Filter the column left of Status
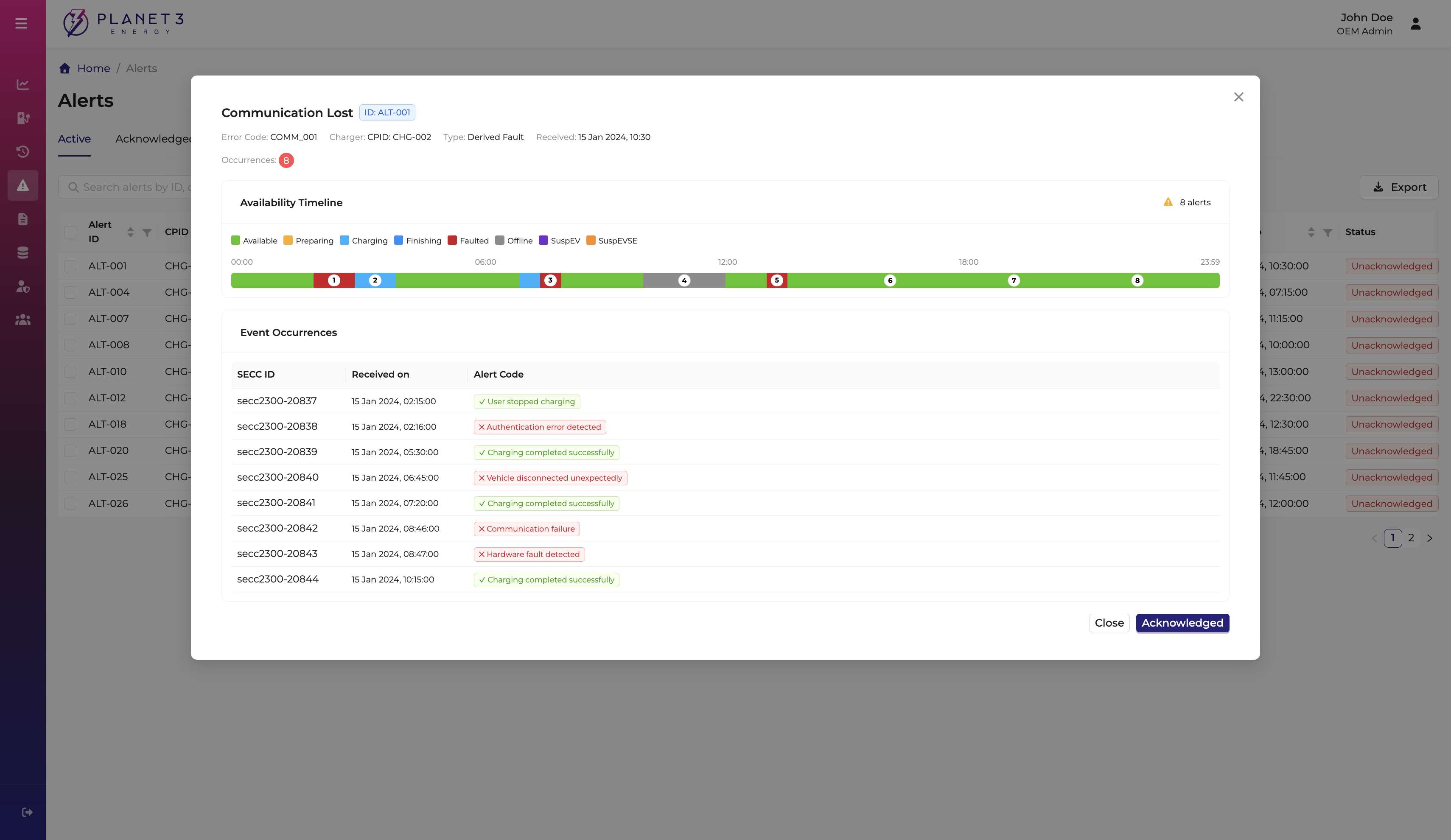Image resolution: width=1451 pixels, height=840 pixels. point(1328,232)
